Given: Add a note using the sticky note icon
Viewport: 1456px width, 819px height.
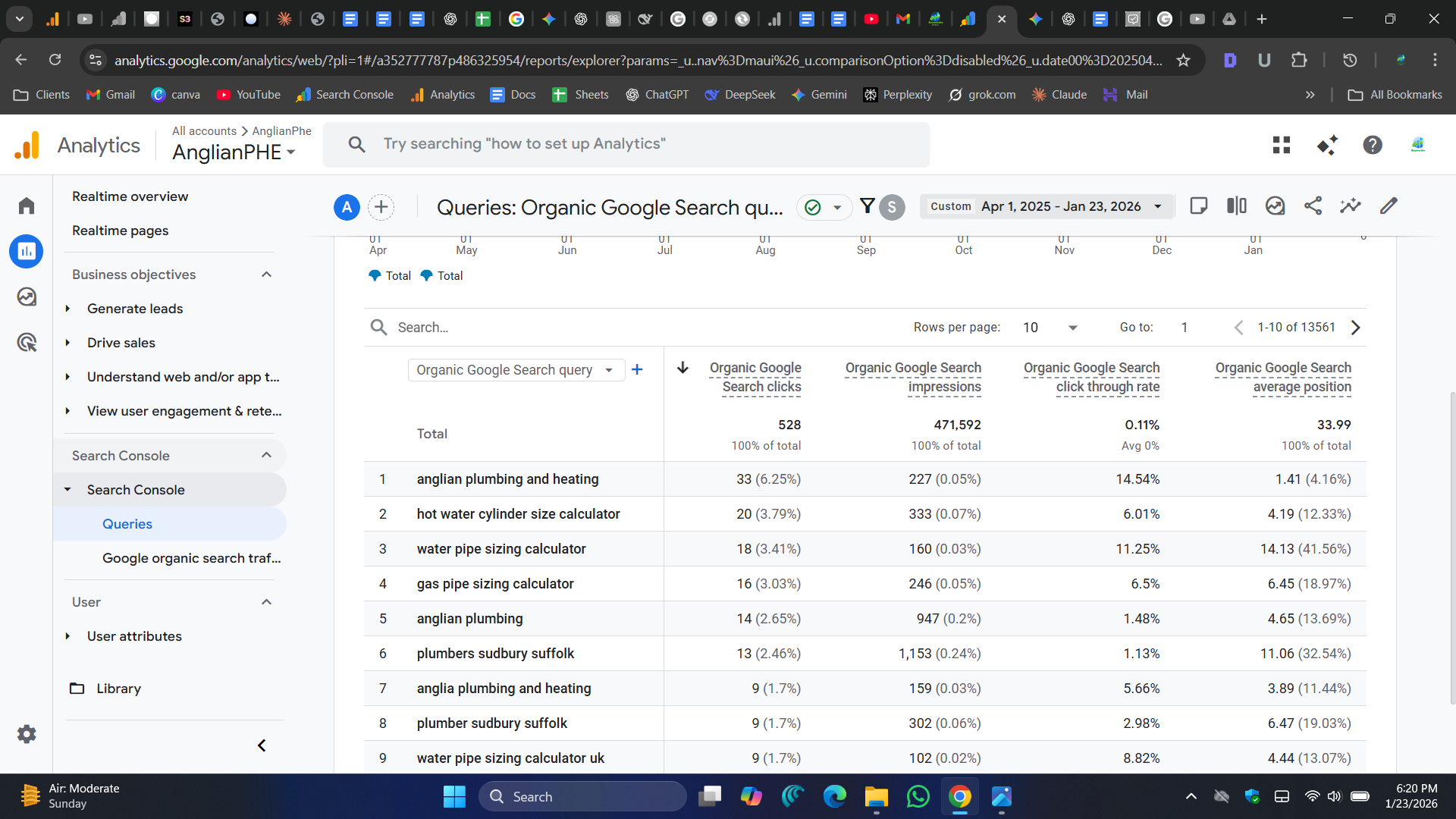Looking at the screenshot, I should coord(1199,206).
